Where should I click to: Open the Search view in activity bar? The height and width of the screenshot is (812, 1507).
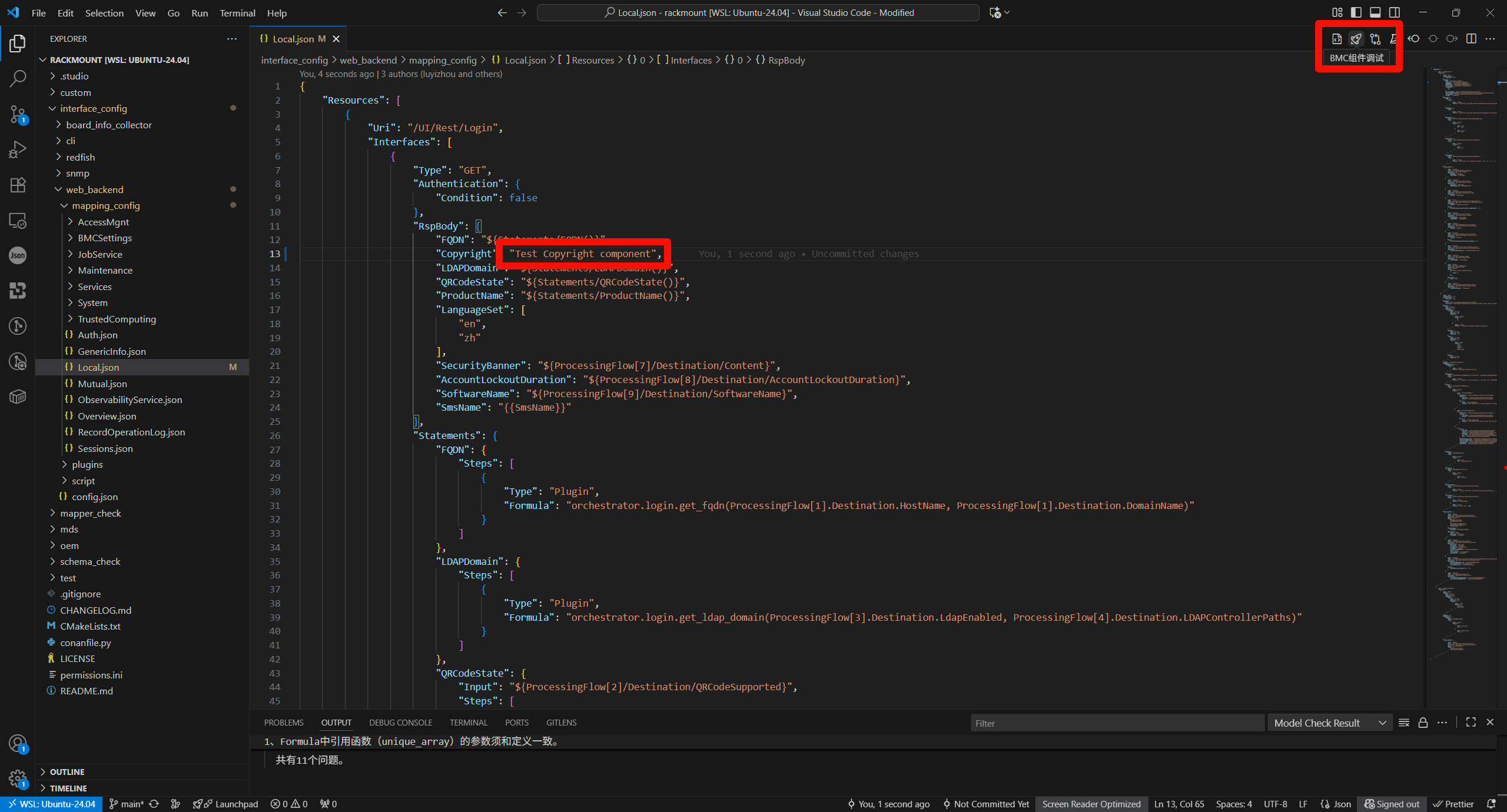18,78
